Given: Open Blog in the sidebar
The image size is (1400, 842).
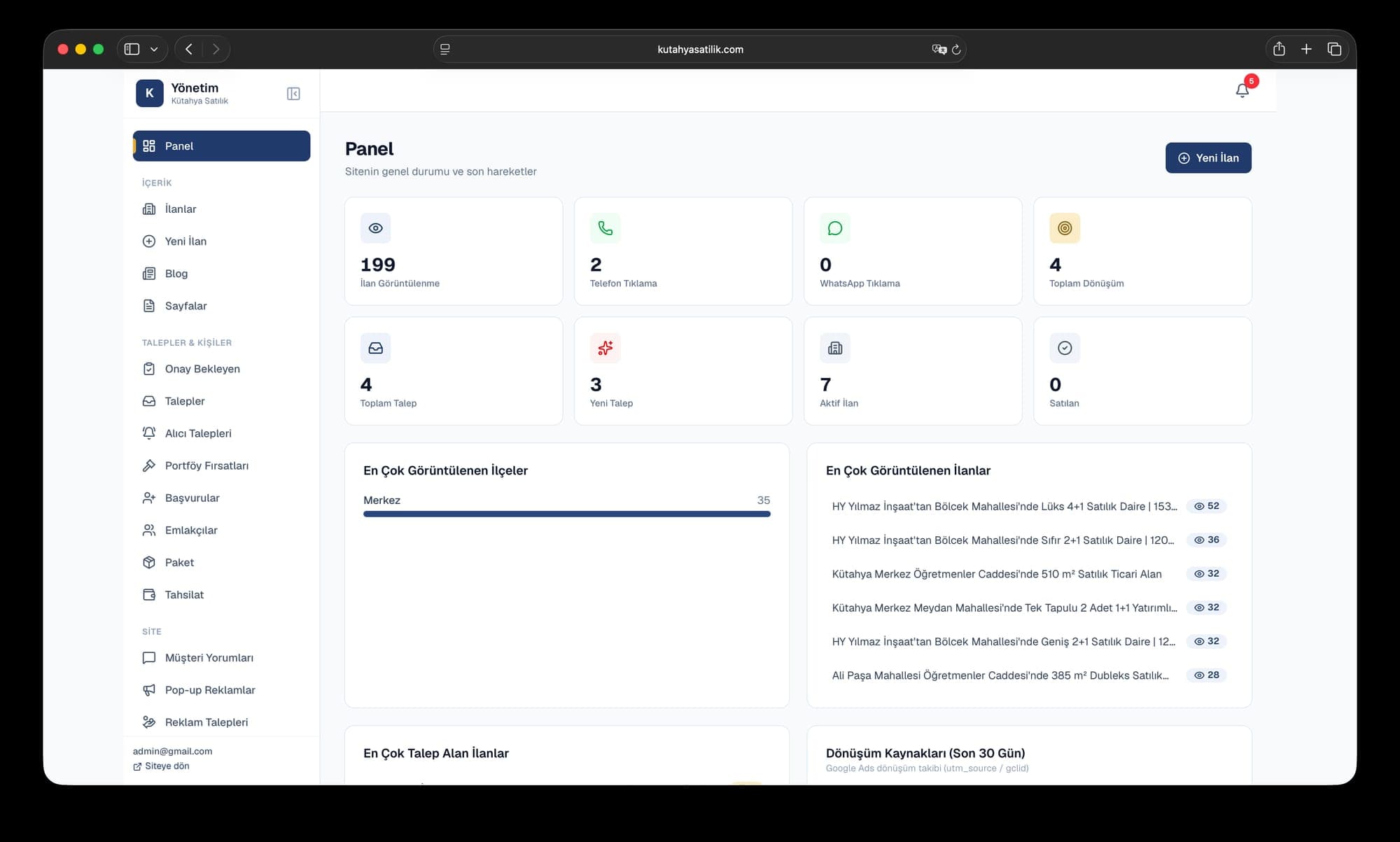Looking at the screenshot, I should coord(221,273).
